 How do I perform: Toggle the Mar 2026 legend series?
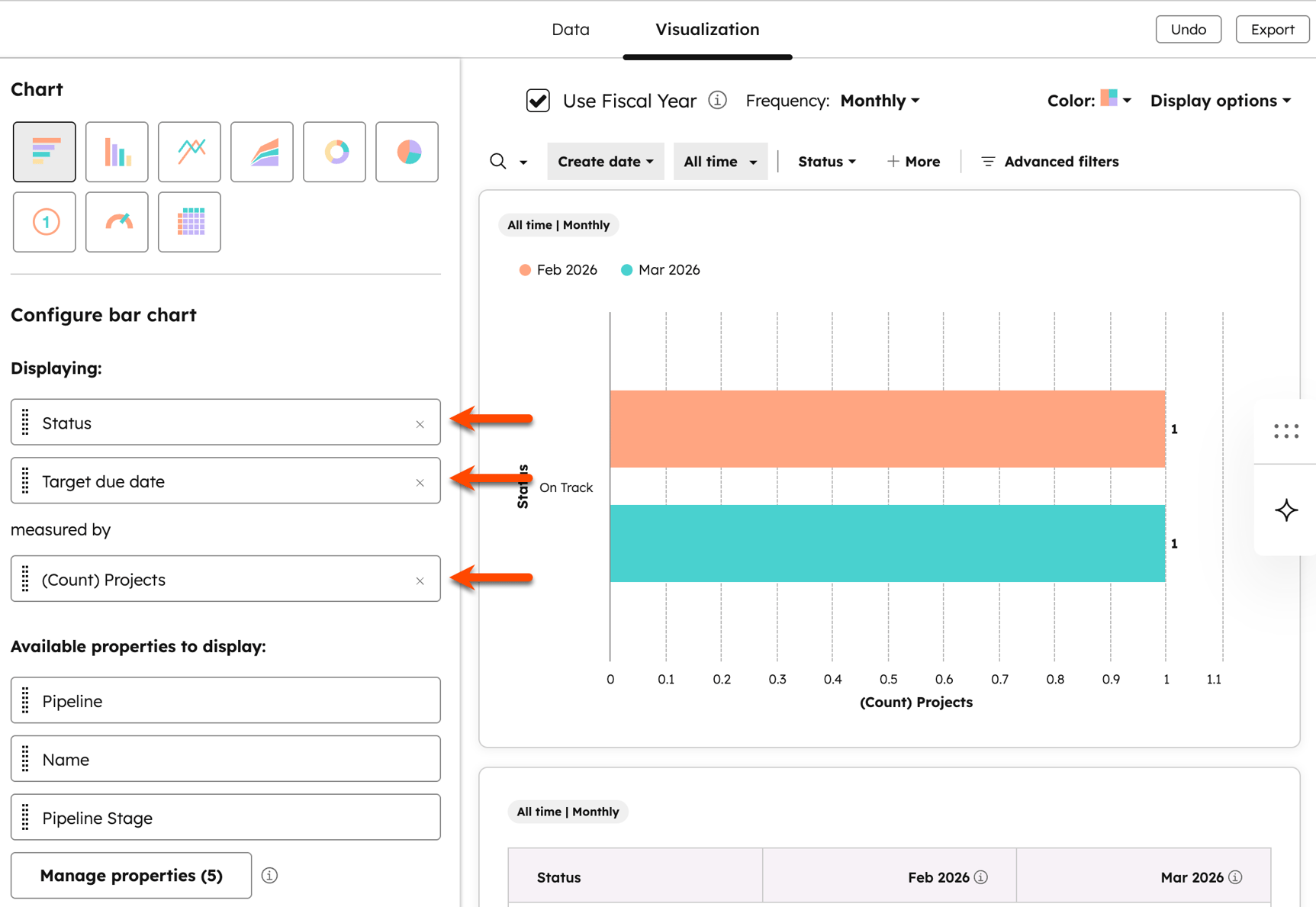coord(661,270)
